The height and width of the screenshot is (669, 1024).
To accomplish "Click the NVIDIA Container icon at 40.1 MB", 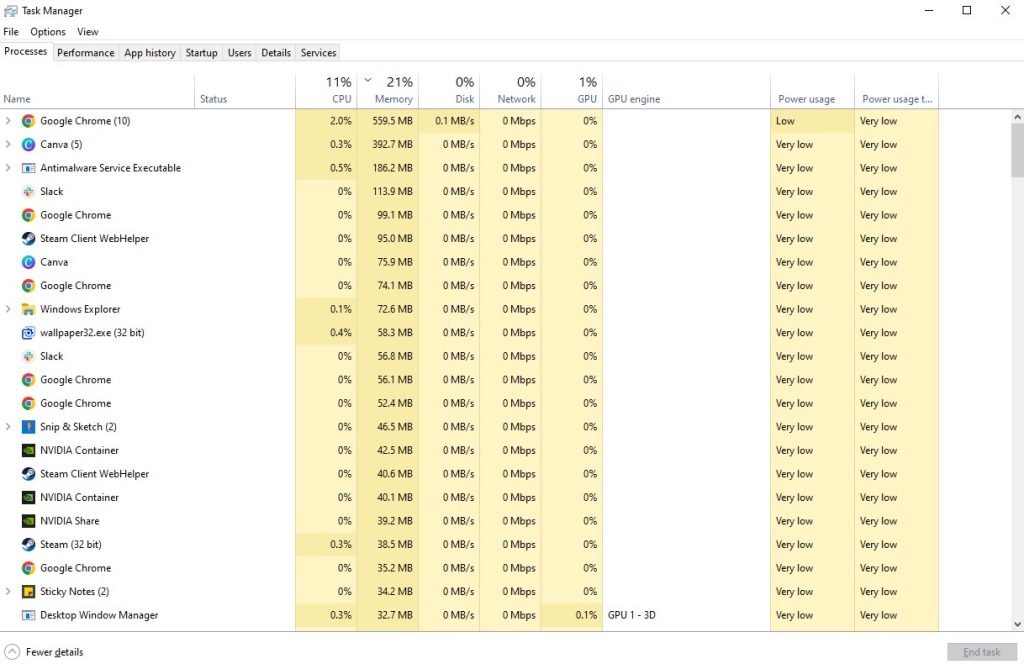I will click(28, 497).
